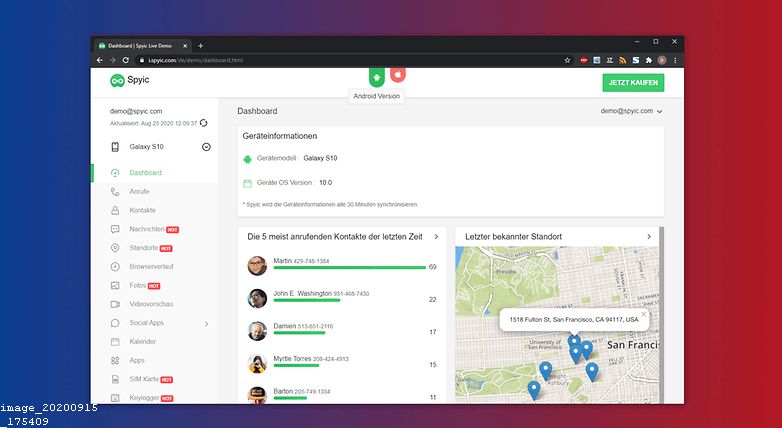Click the JETZT KAUFEN button
Screen dimensions: 782x428
click(633, 82)
